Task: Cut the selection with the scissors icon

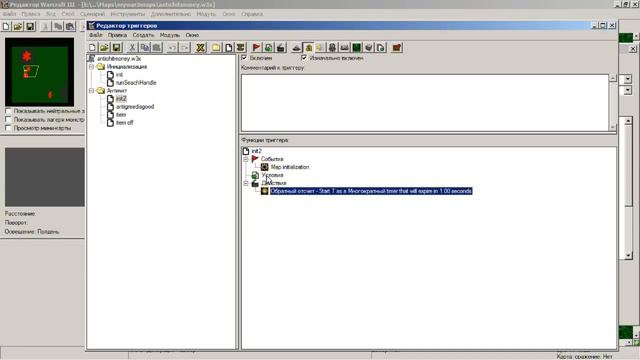Action: pos(132,48)
